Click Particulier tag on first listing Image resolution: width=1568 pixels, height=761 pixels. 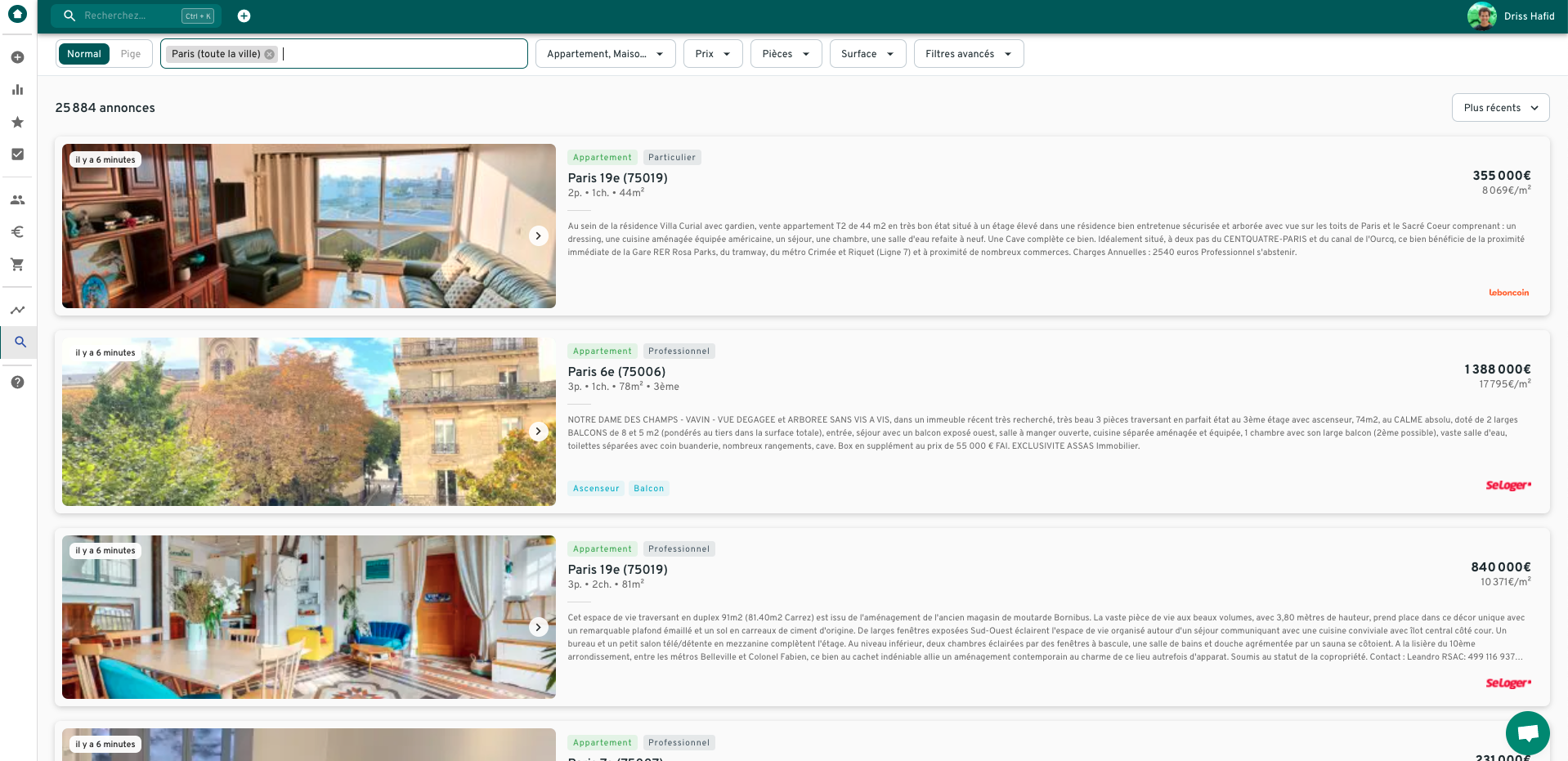[672, 158]
